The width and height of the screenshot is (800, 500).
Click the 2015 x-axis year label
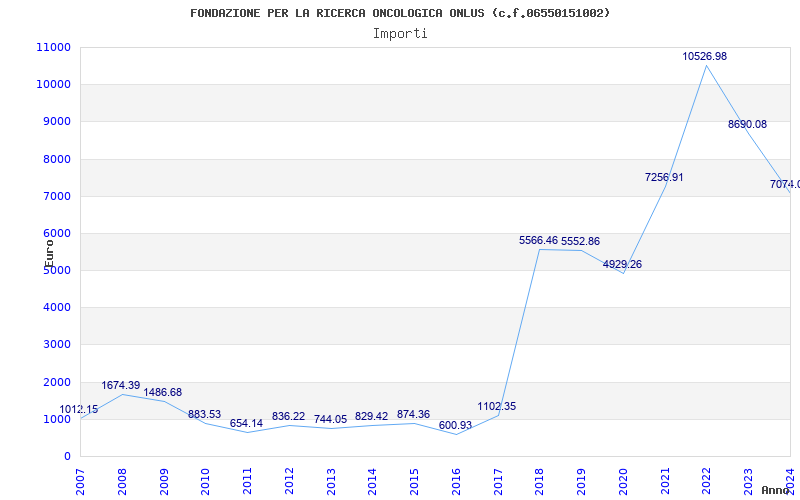click(414, 482)
